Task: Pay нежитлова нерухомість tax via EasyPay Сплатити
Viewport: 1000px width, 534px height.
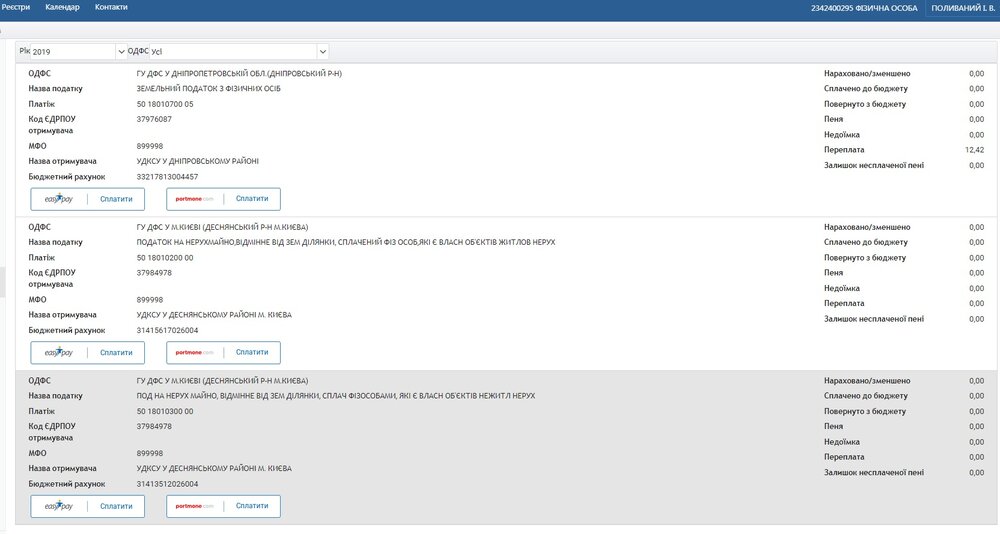Action: coord(116,506)
